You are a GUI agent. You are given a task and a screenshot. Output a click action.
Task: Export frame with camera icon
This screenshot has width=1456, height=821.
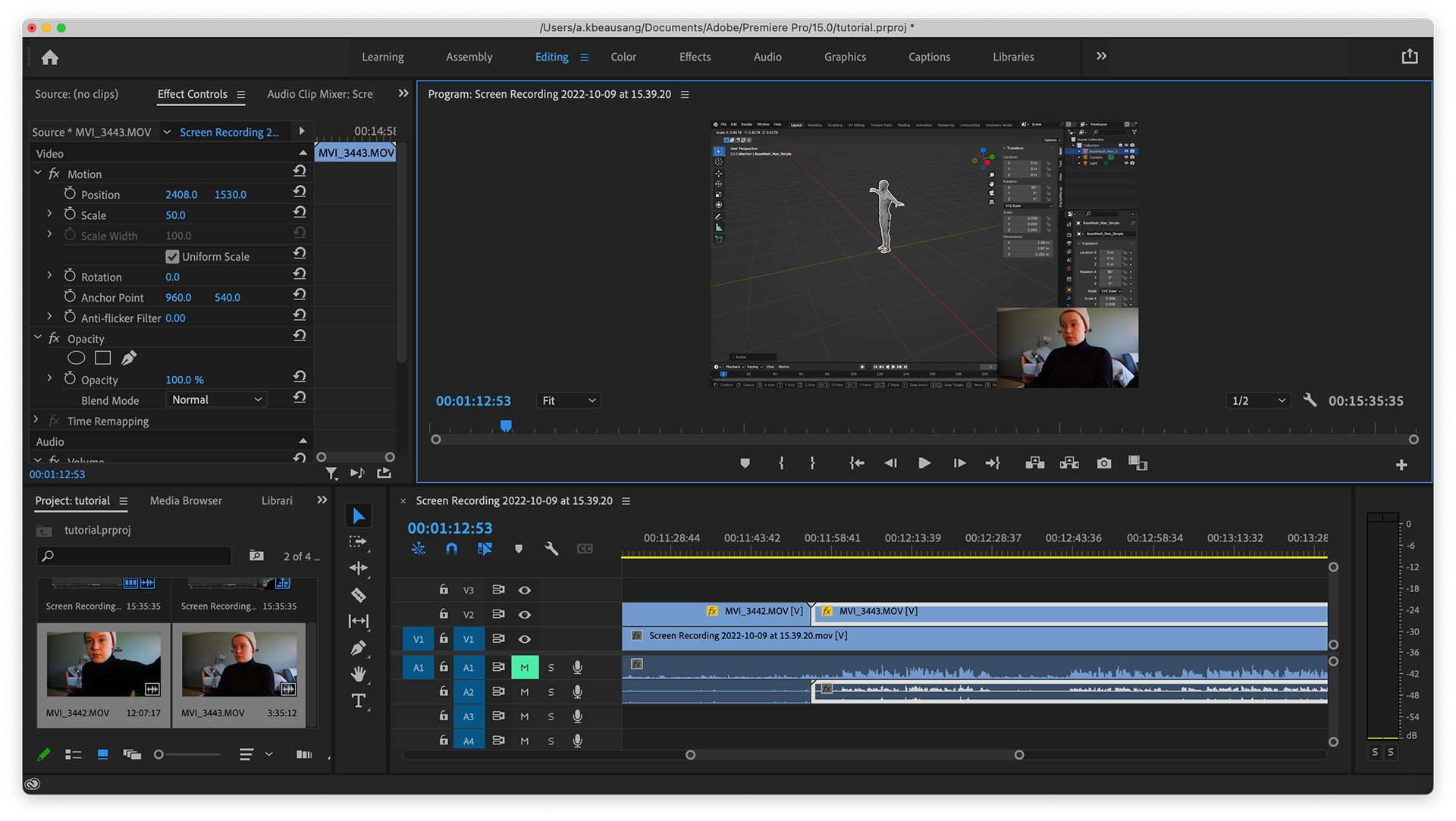click(x=1104, y=463)
